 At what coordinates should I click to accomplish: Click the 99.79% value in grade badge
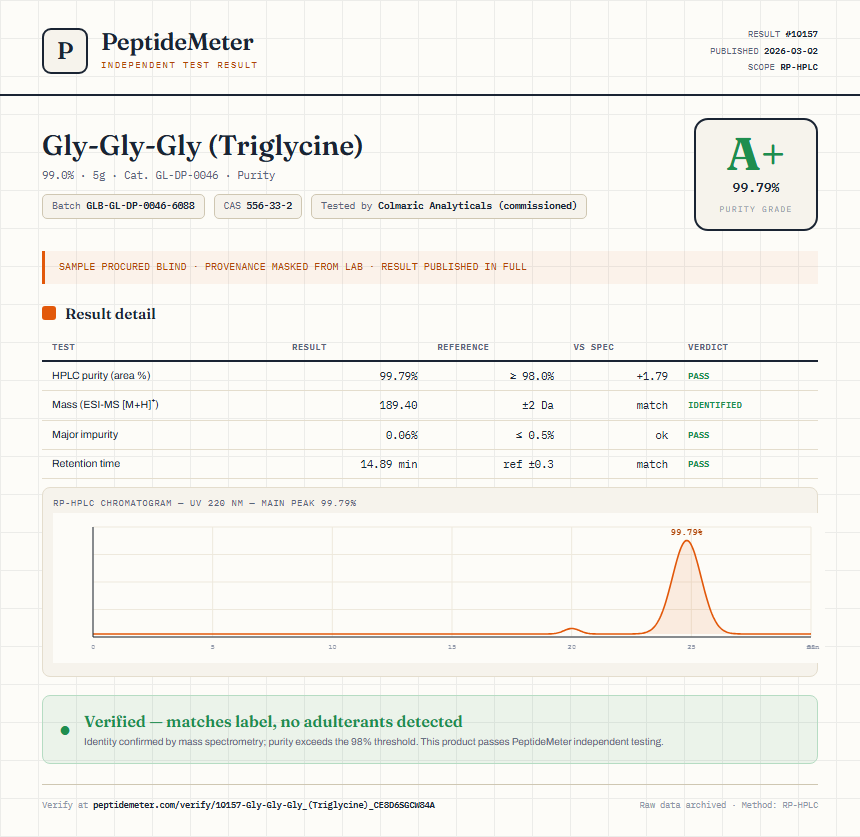tap(756, 188)
